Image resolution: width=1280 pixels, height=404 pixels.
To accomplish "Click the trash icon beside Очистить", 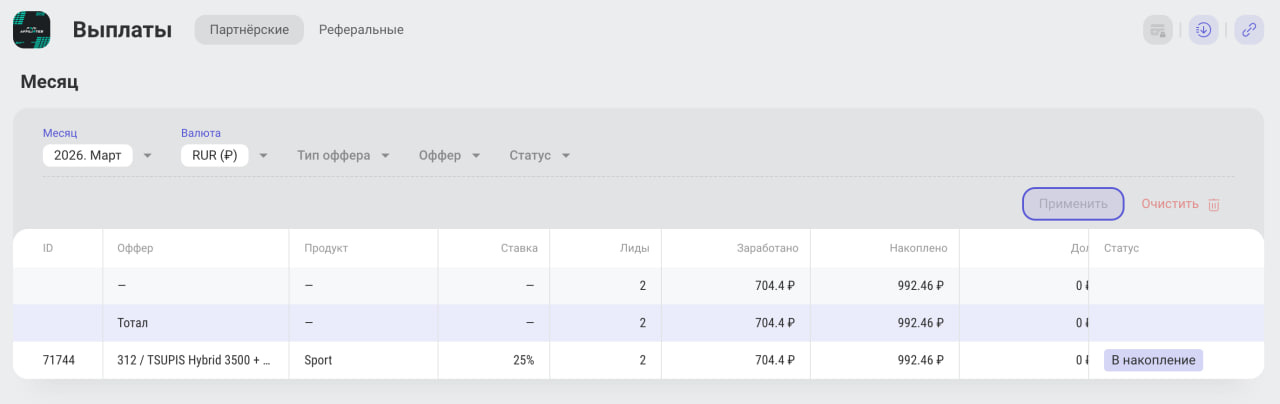I will [1214, 204].
